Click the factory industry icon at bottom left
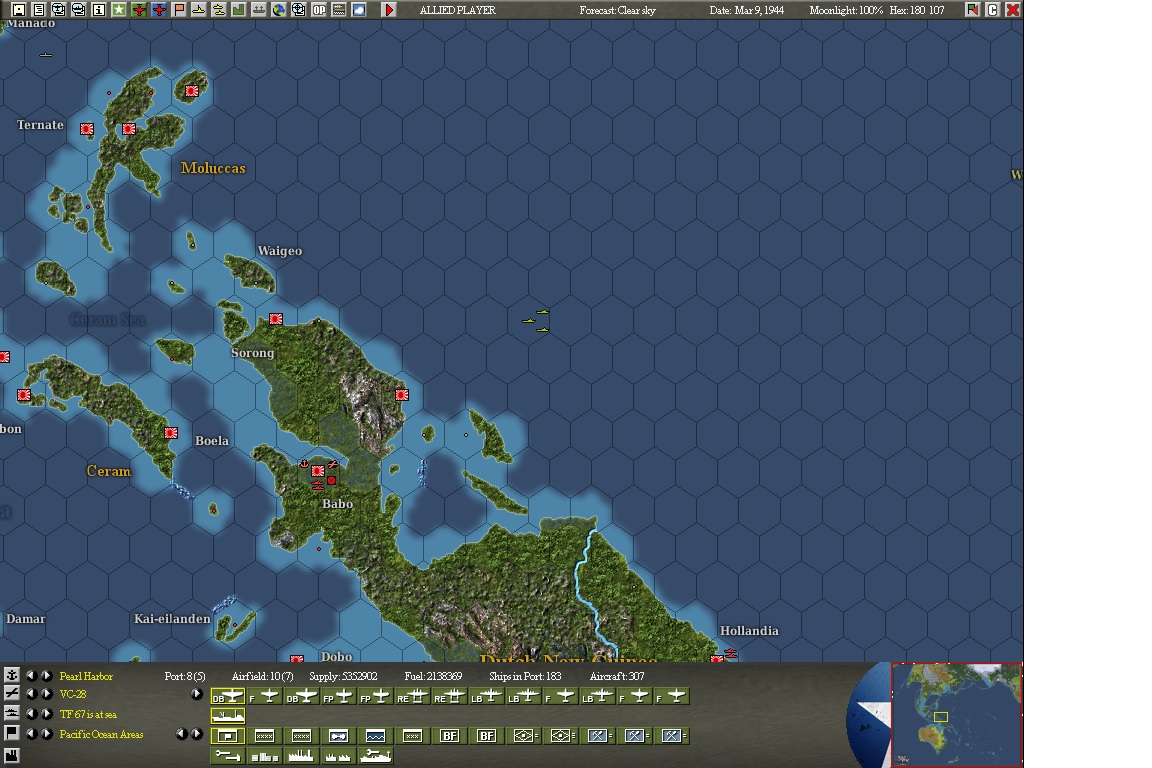Image resolution: width=1152 pixels, height=768 pixels. coord(12,755)
